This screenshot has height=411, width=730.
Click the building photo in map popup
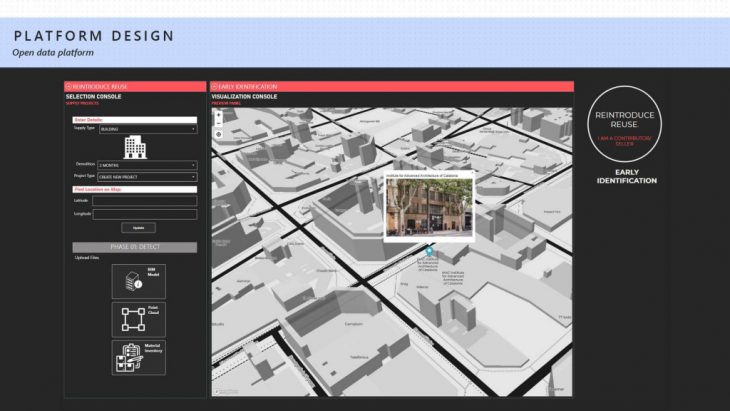(429, 205)
